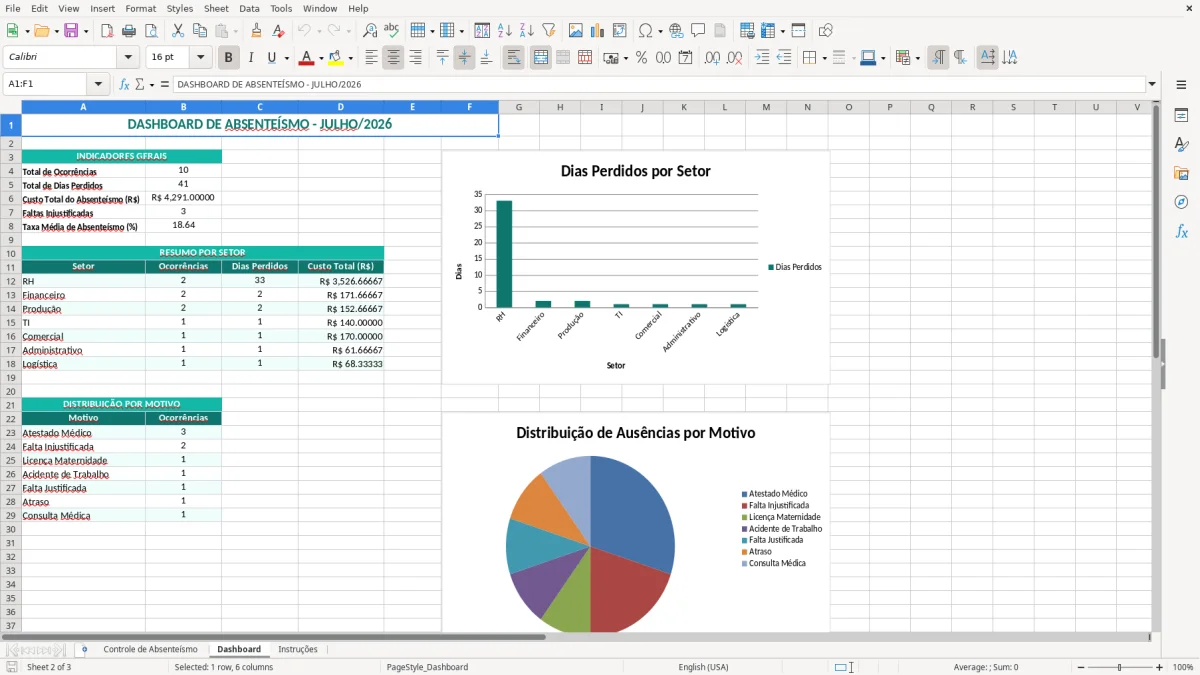Click the Print icon

pos(129,31)
